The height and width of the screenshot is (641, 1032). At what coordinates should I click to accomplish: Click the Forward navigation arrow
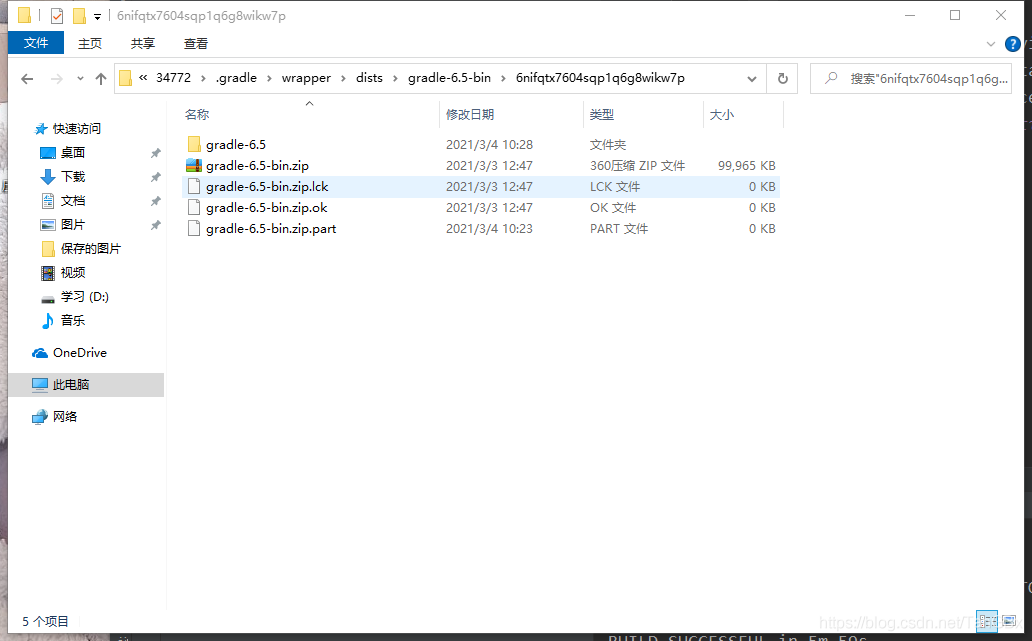[x=57, y=79]
